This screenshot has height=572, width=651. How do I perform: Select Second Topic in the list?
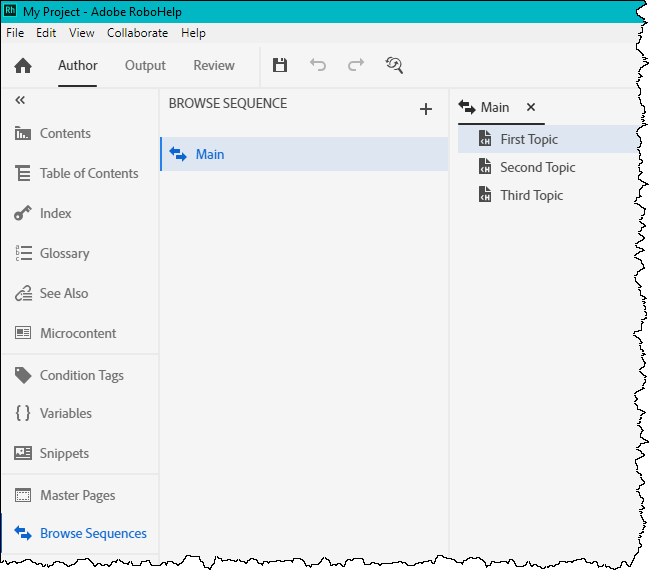click(x=537, y=168)
